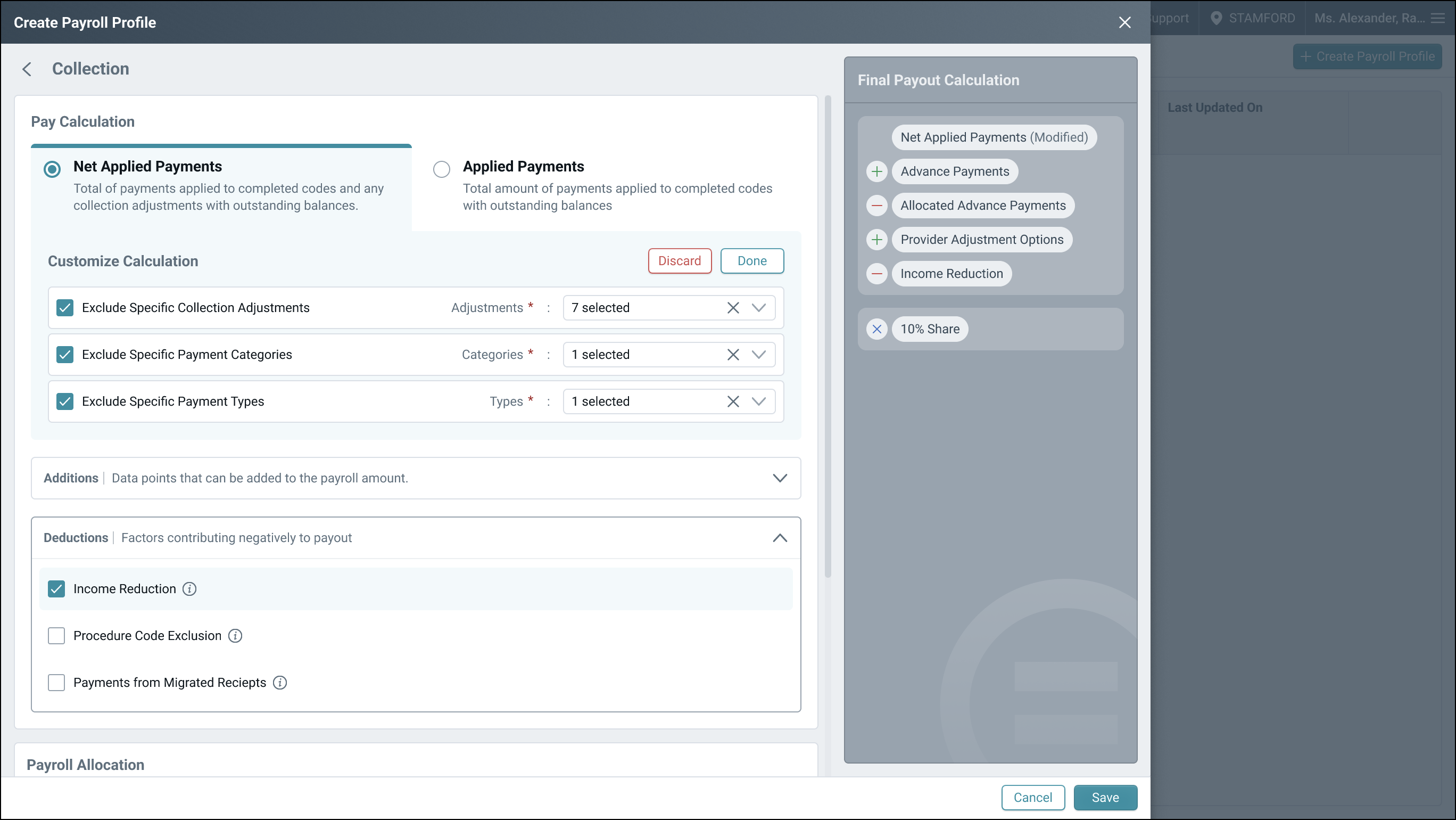Click the 10% Share chip
The width and height of the screenshot is (1456, 820).
[930, 329]
